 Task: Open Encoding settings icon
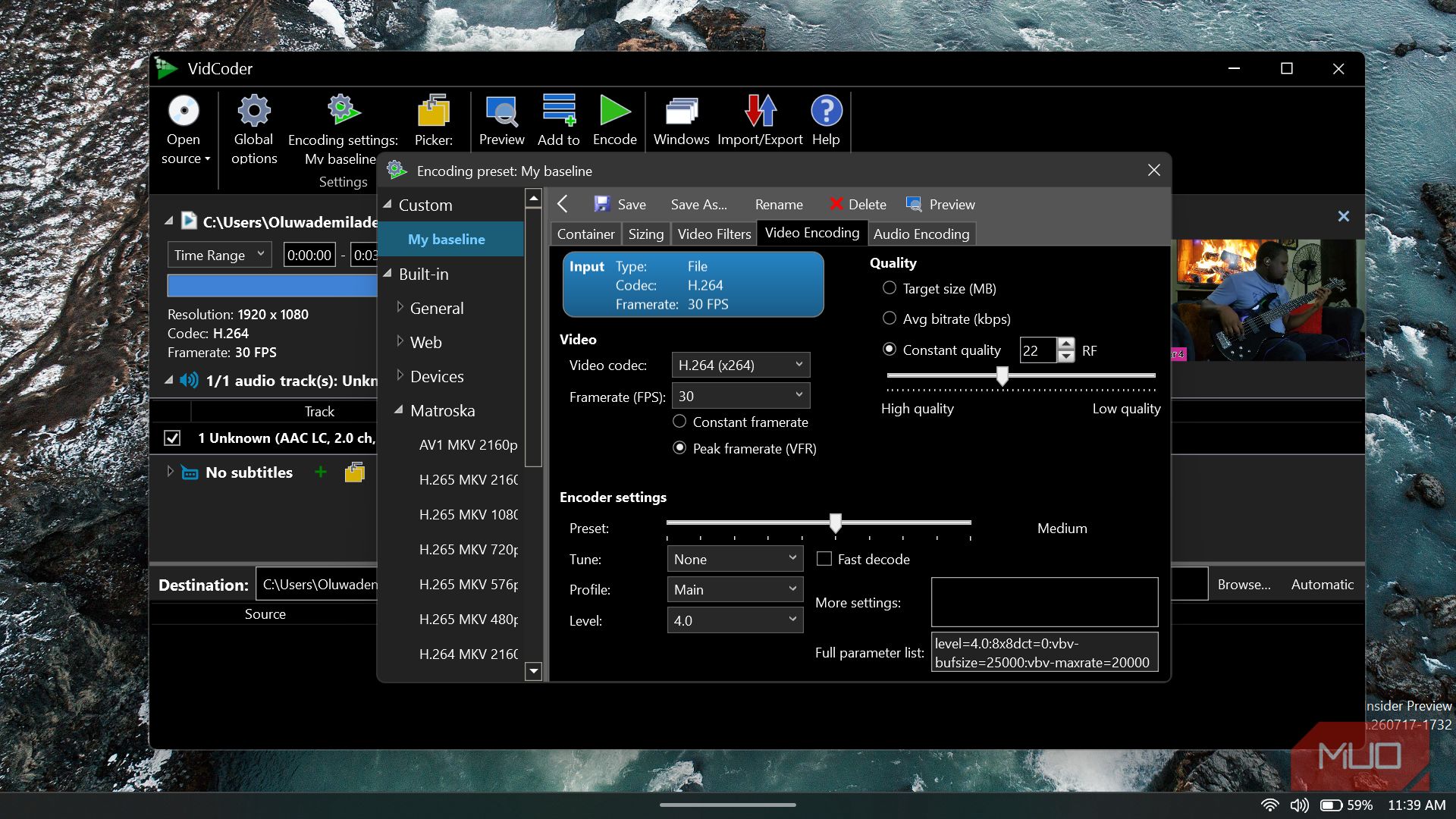[343, 111]
